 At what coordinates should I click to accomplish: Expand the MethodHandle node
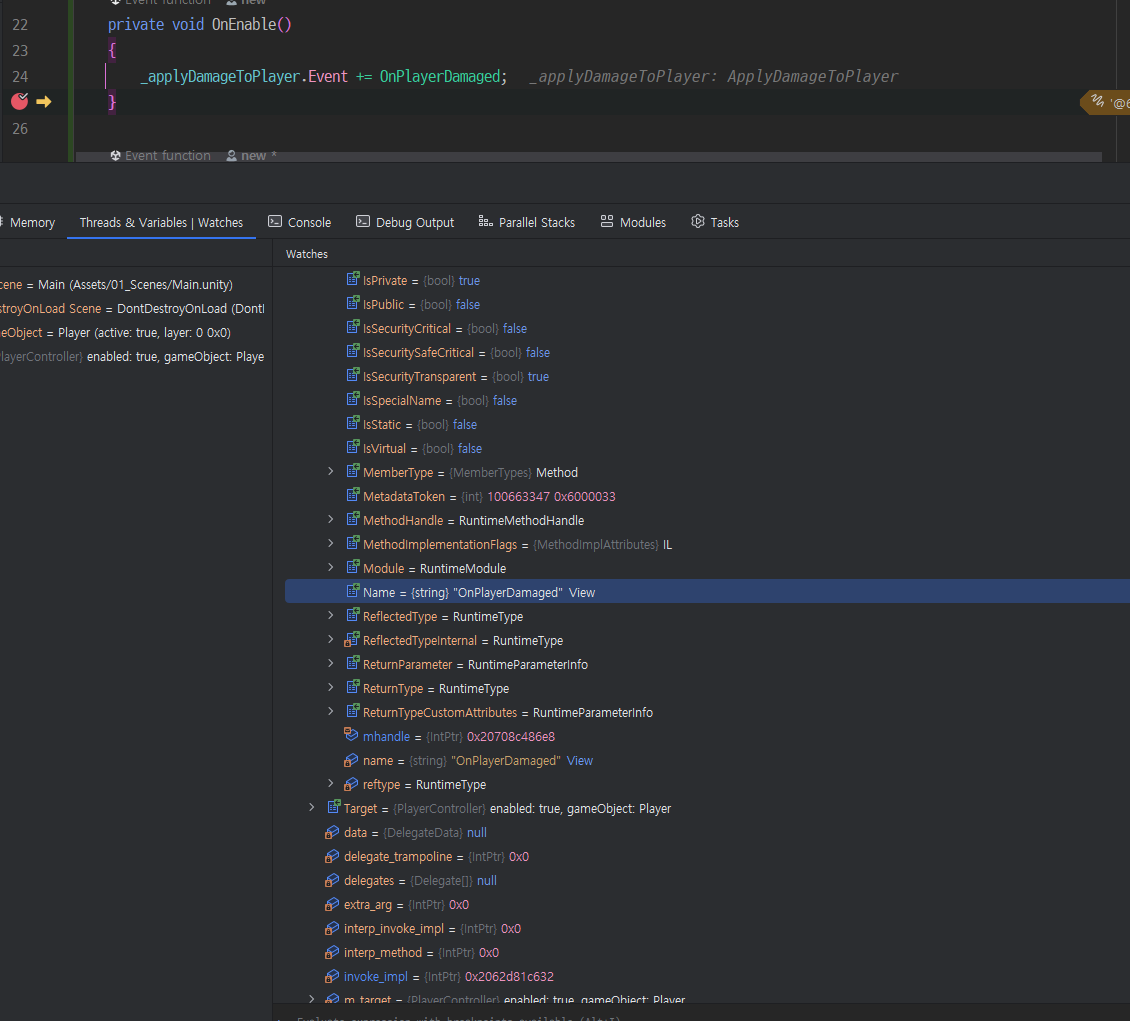[x=331, y=520]
